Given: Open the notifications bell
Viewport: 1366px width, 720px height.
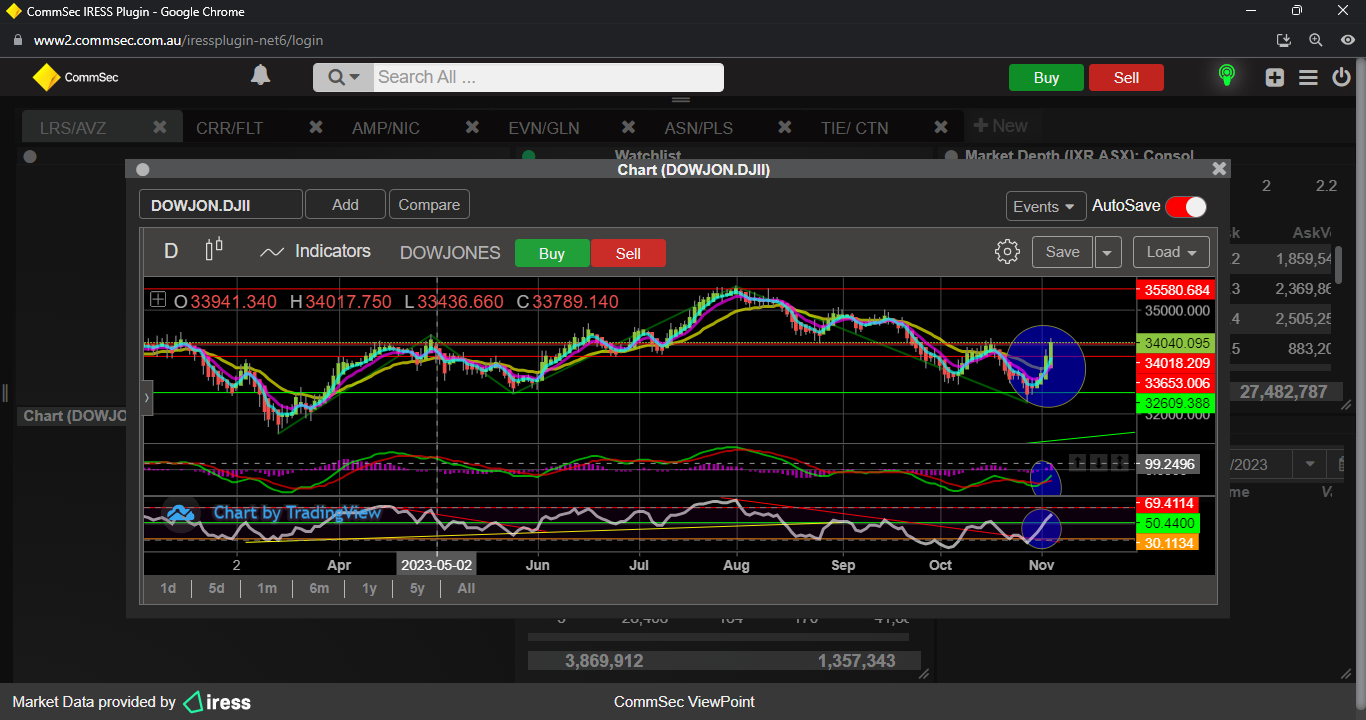Looking at the screenshot, I should pyautogui.click(x=260, y=76).
